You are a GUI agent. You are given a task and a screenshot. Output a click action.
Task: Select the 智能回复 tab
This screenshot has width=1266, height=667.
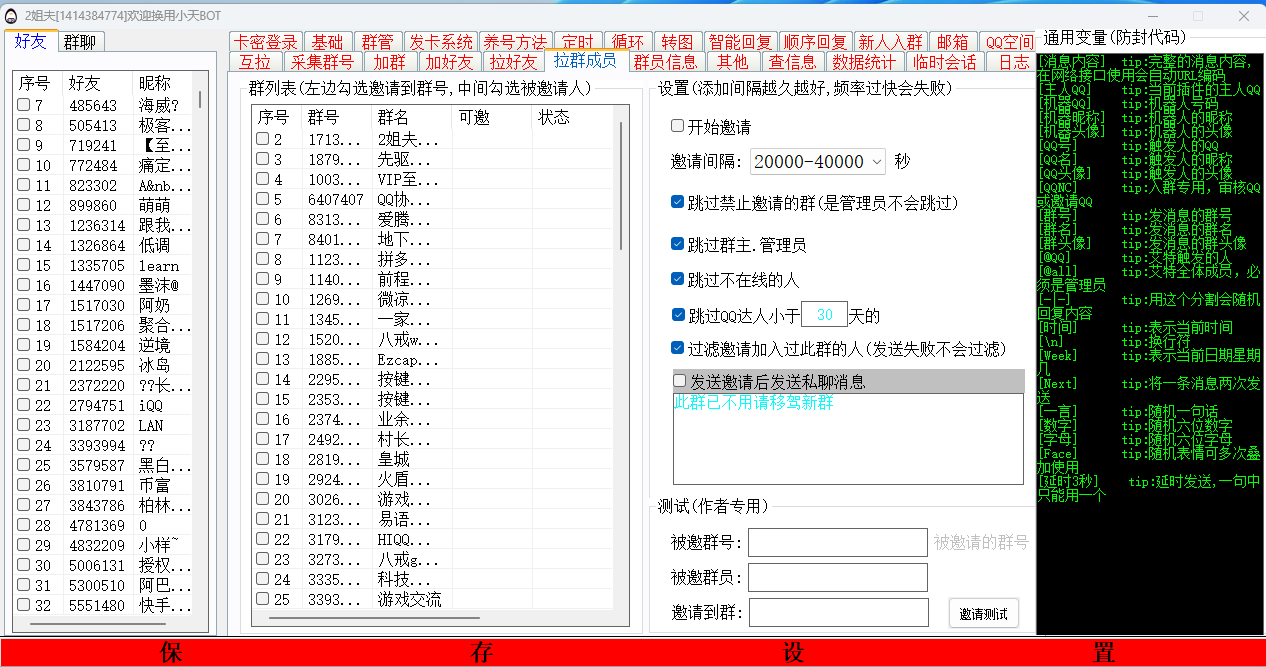(x=740, y=42)
